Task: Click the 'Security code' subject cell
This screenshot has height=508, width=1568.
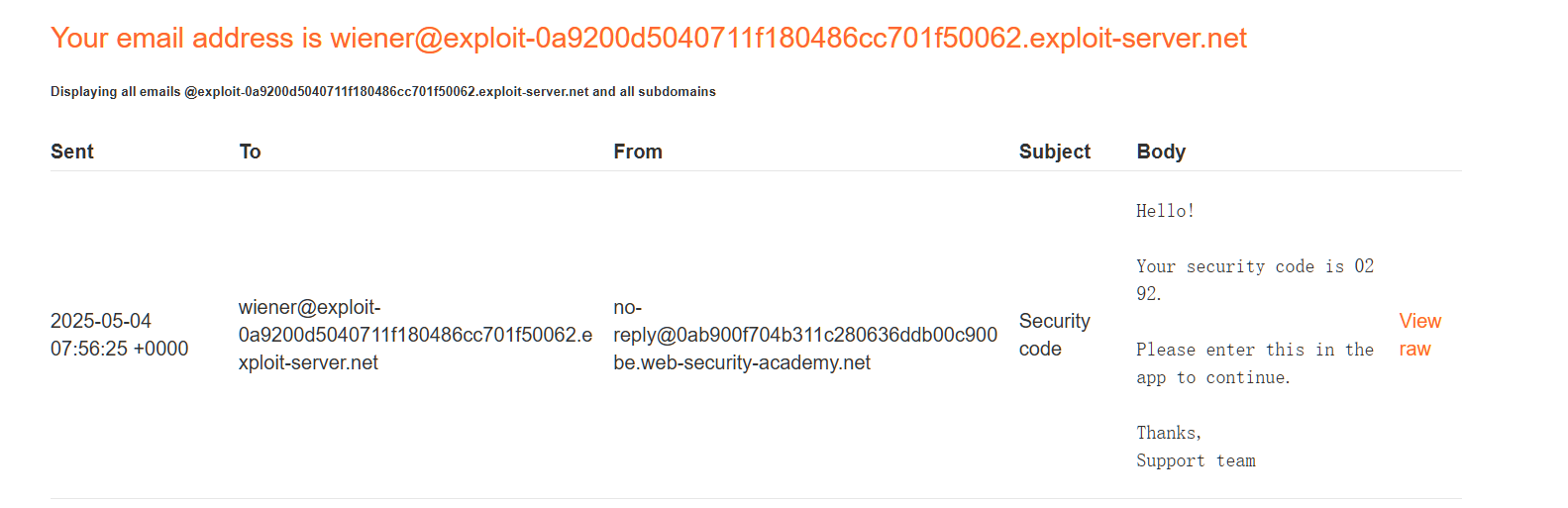Action: tap(1054, 335)
